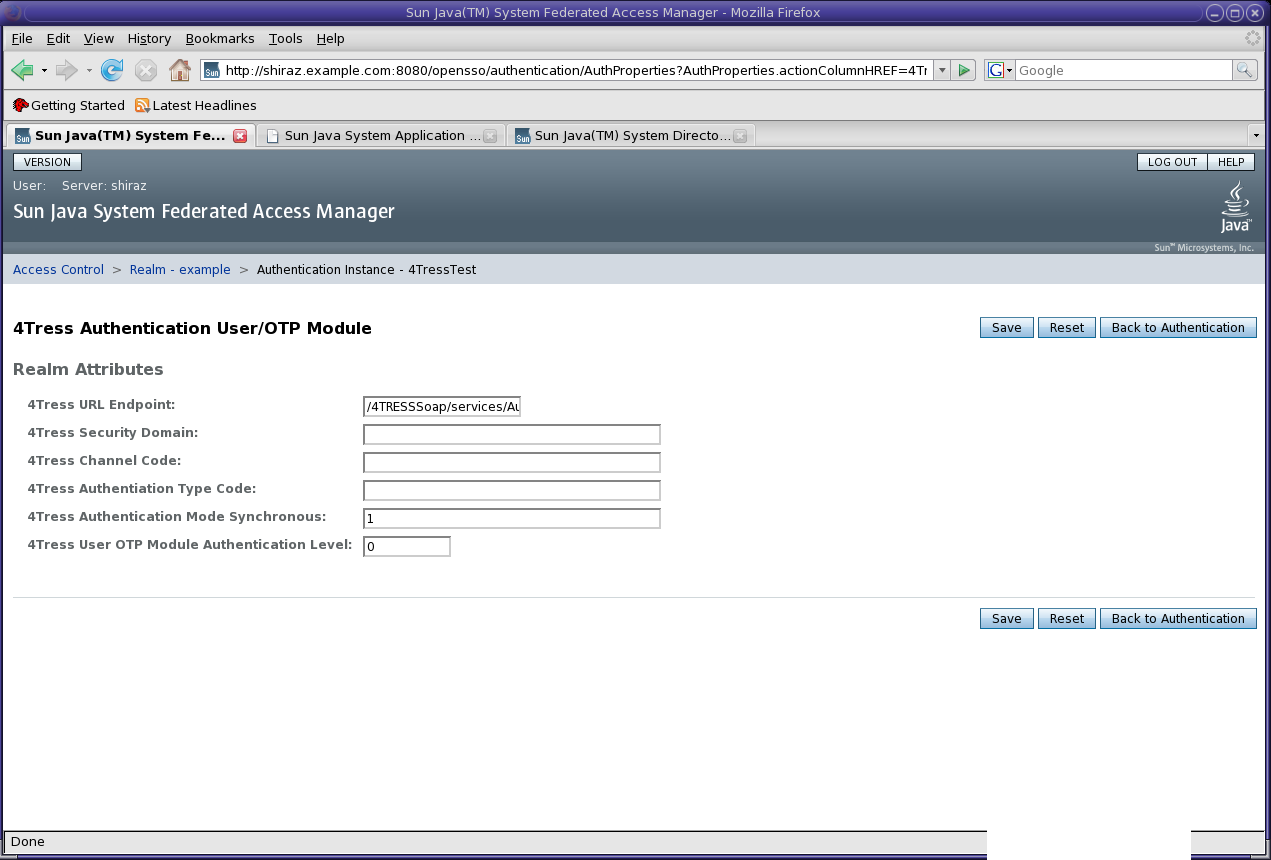Click the LOG OUT button
Image resolution: width=1271 pixels, height=860 pixels.
[1172, 162]
